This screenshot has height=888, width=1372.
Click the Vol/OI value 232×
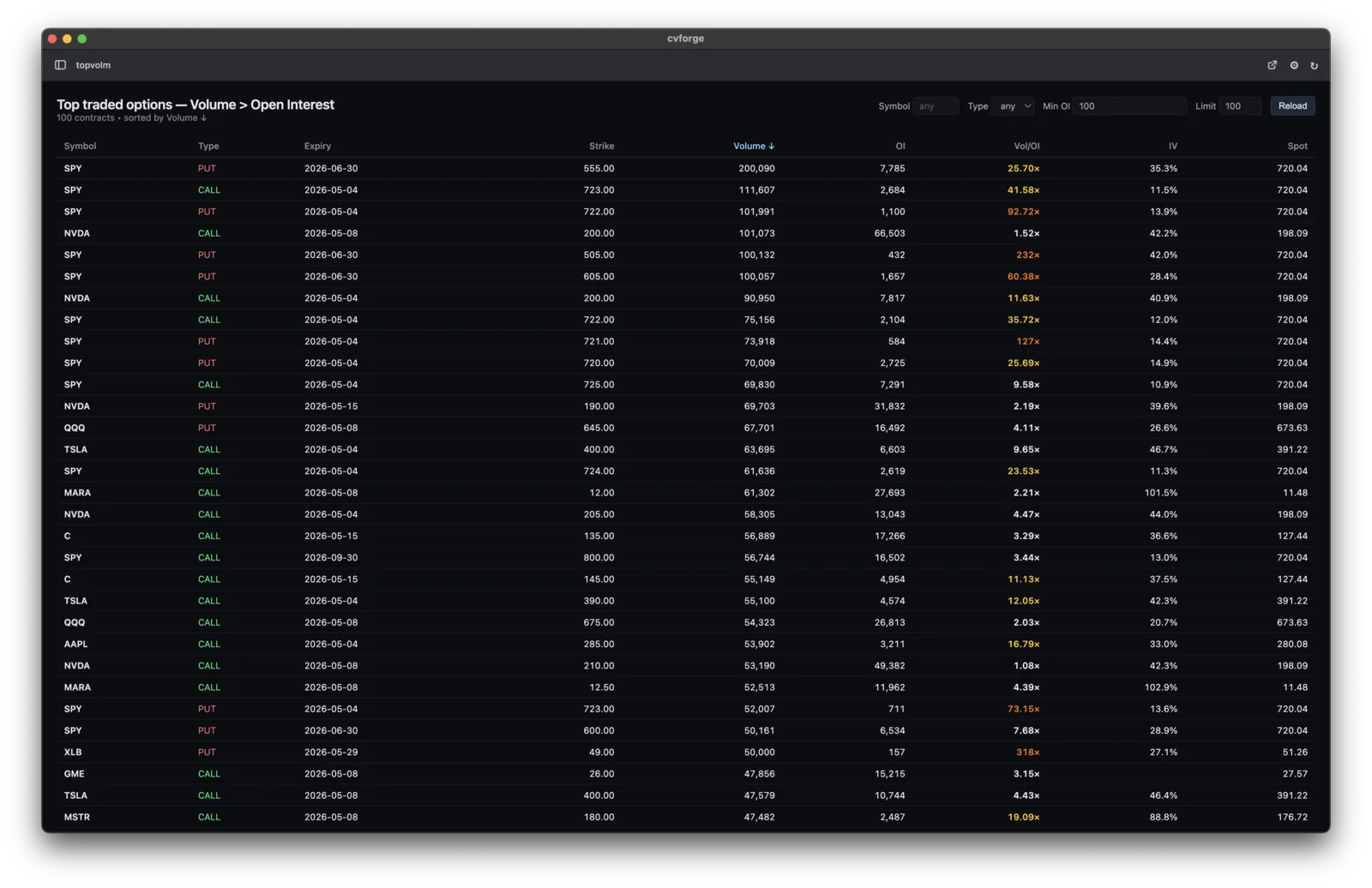click(1028, 255)
